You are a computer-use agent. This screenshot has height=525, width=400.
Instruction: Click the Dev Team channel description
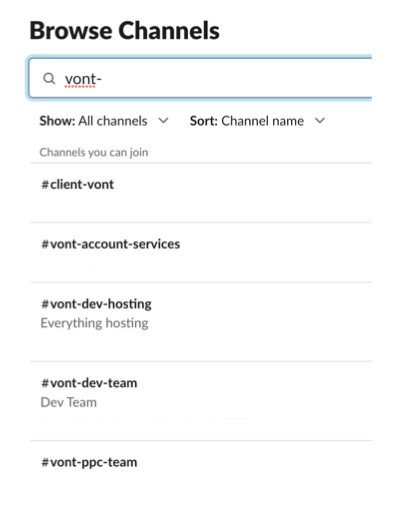69,402
